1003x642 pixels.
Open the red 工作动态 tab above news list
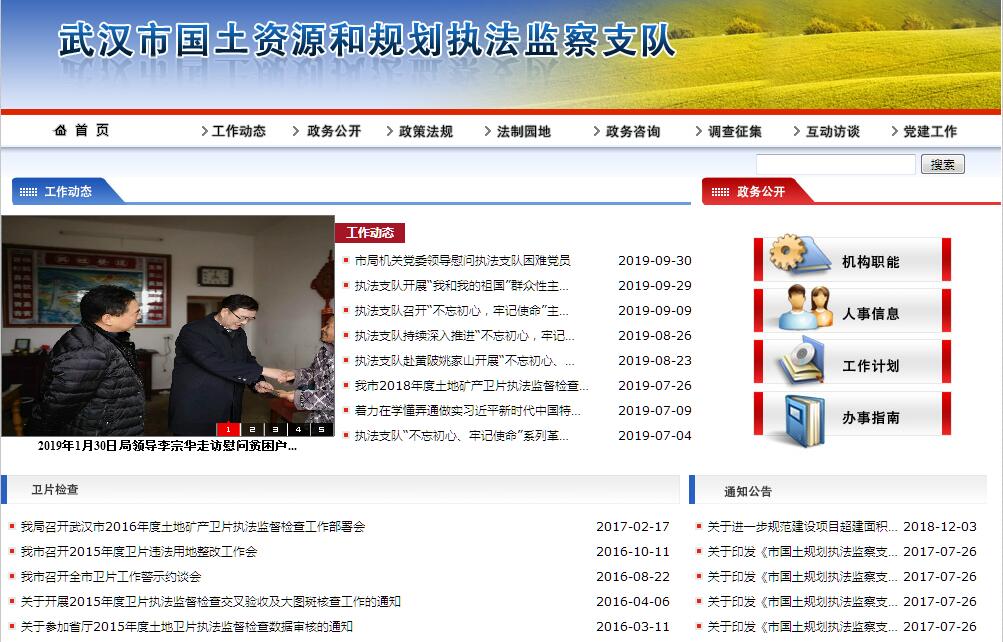coord(370,233)
